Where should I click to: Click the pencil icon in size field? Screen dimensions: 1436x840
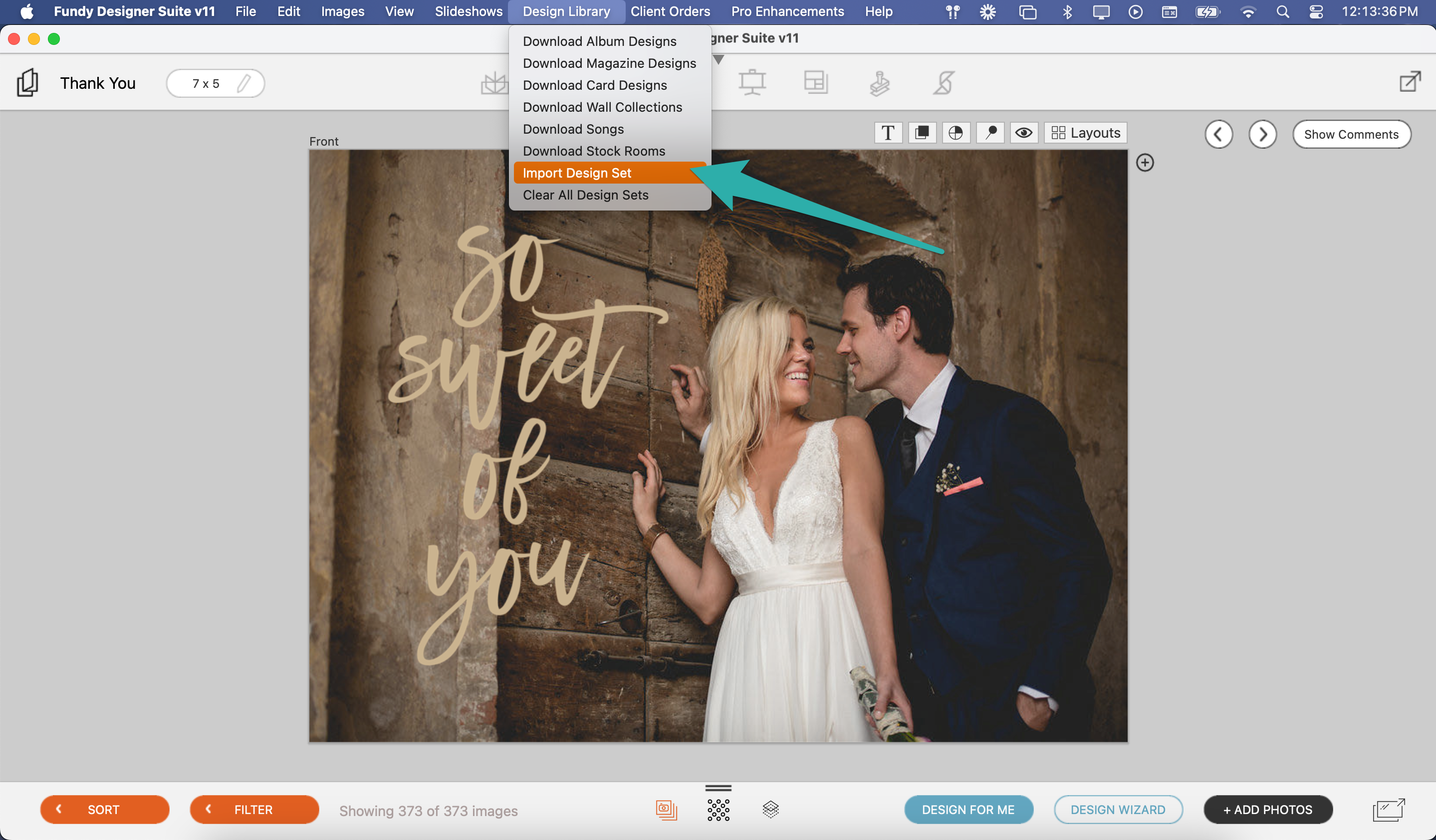244,84
